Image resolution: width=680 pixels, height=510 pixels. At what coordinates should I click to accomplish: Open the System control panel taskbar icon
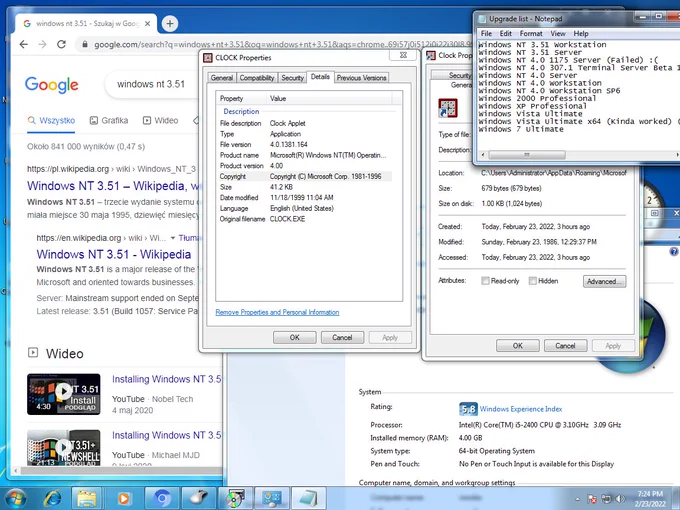pos(272,498)
